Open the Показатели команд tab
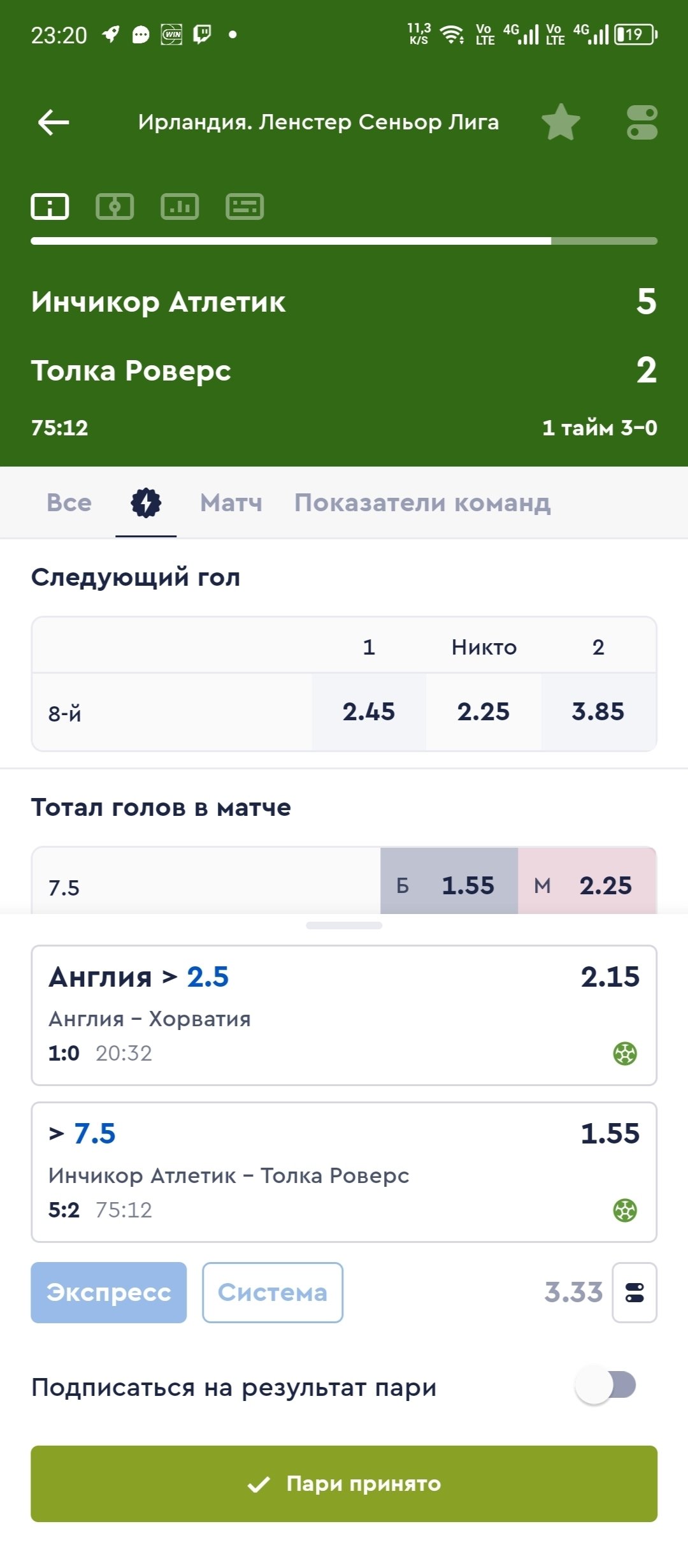Image resolution: width=688 pixels, height=1568 pixels. pyautogui.click(x=422, y=503)
